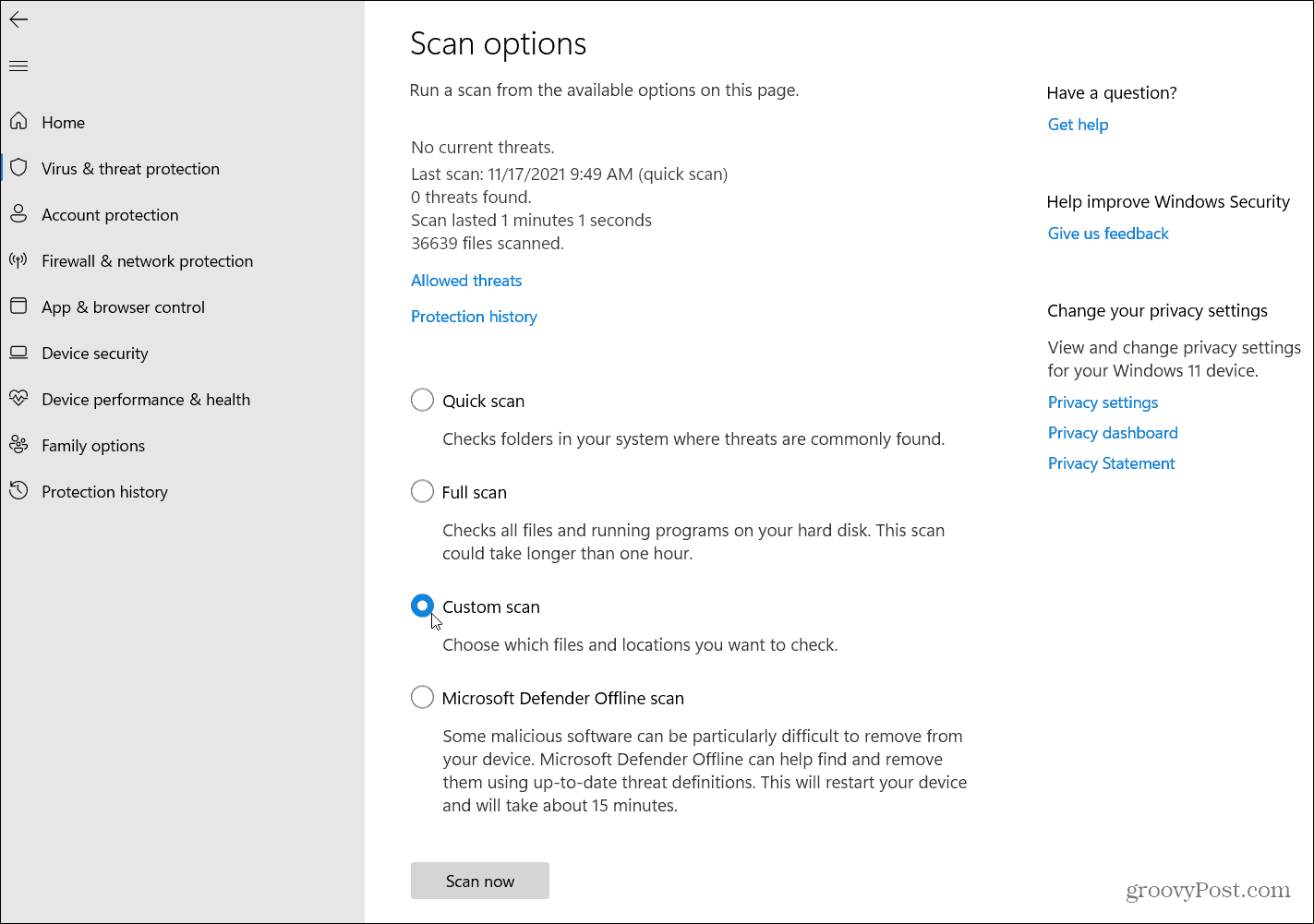
Task: Open Protection history link under scan results
Action: (x=474, y=317)
